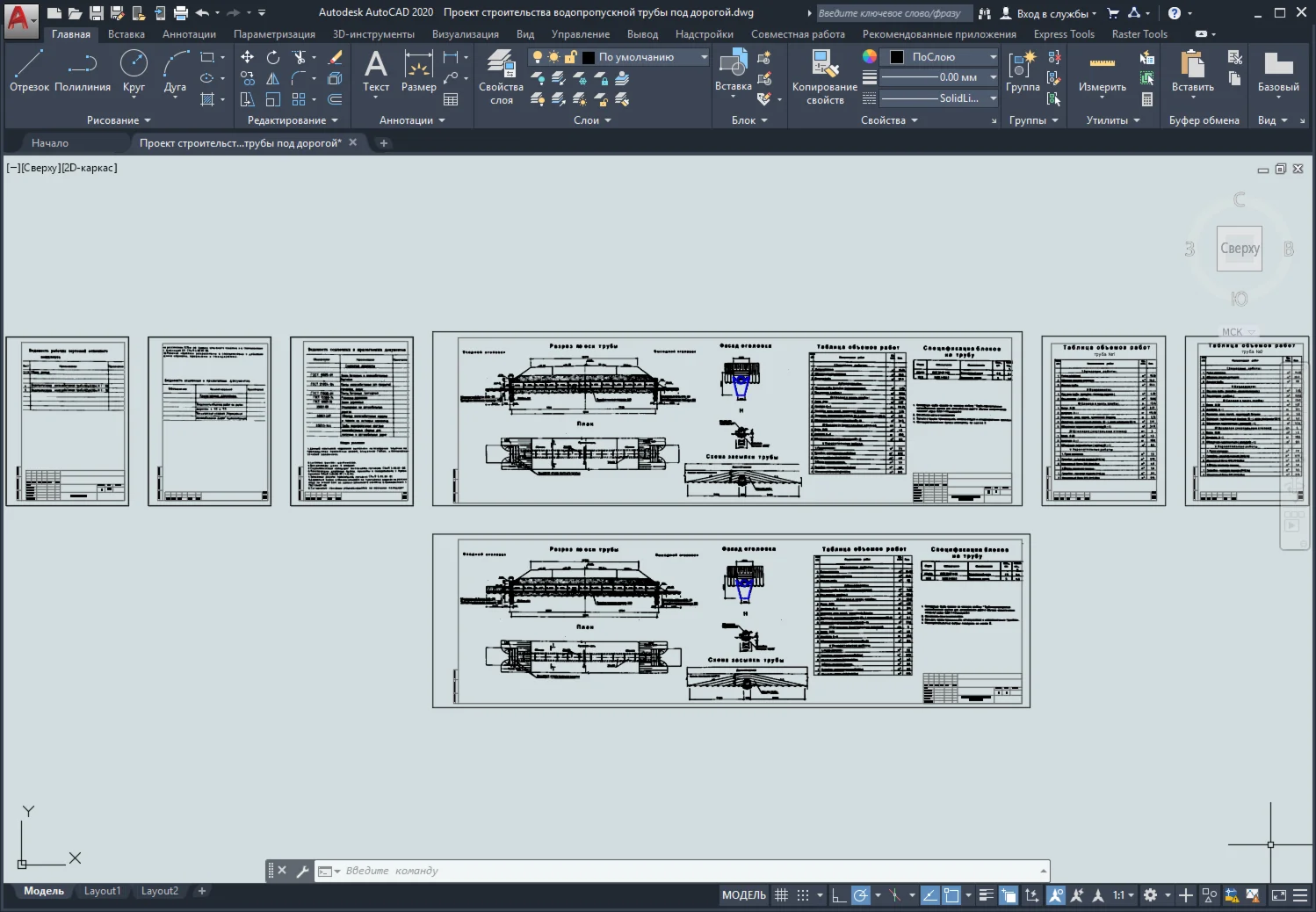Viewport: 1316px width, 912px height.
Task: Insert a table from Аннотации panel
Action: pyautogui.click(x=451, y=99)
